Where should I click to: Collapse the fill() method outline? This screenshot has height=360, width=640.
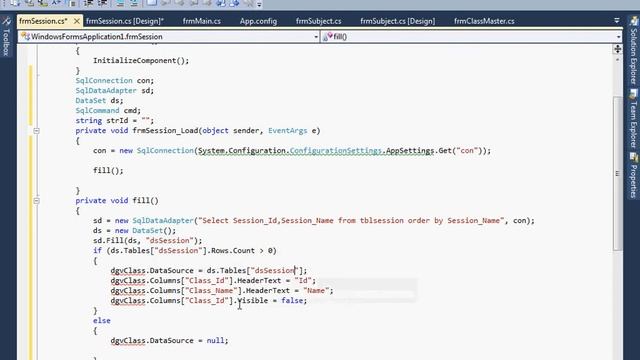36,201
